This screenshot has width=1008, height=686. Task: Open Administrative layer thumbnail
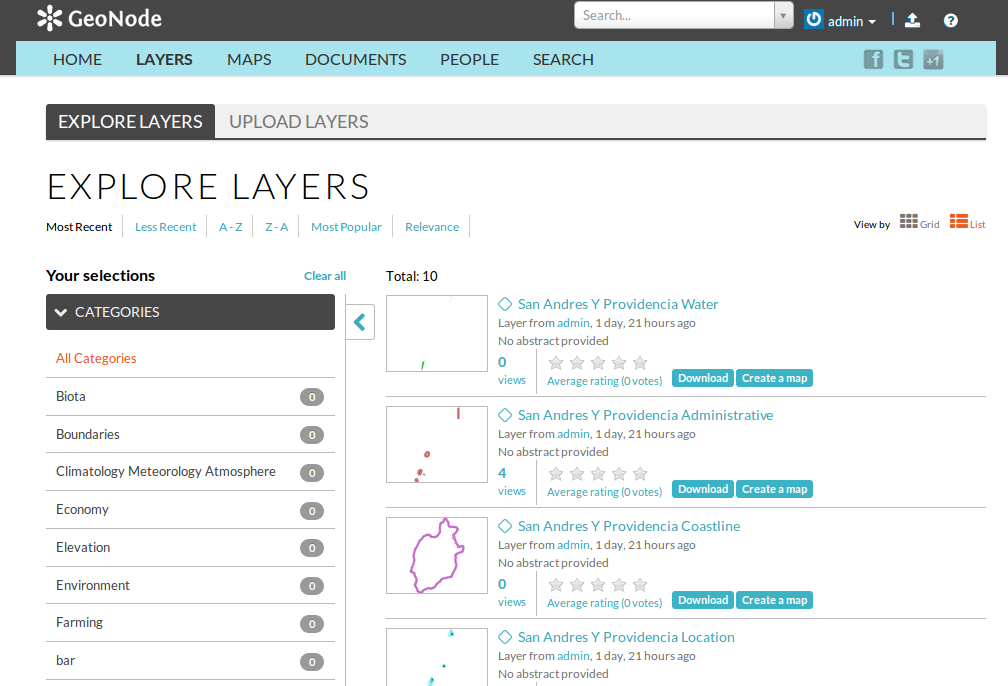(437, 444)
